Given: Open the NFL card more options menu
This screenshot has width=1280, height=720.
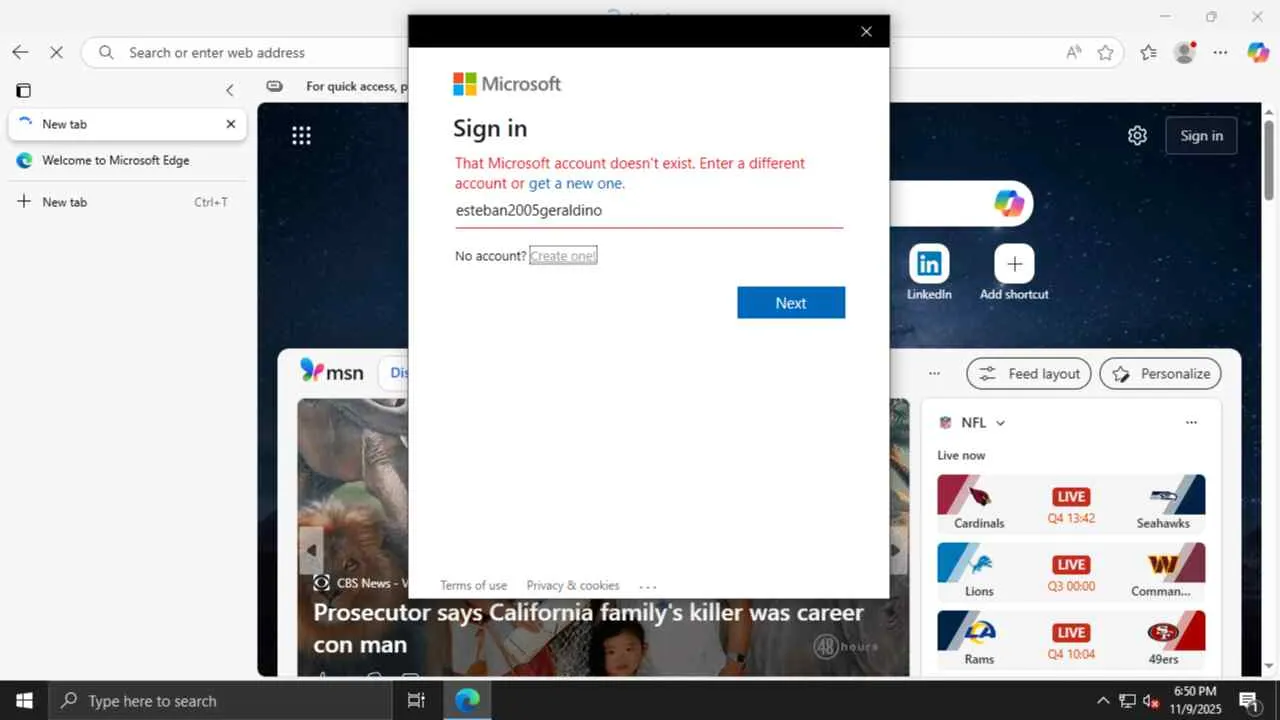Looking at the screenshot, I should coord(1191,423).
